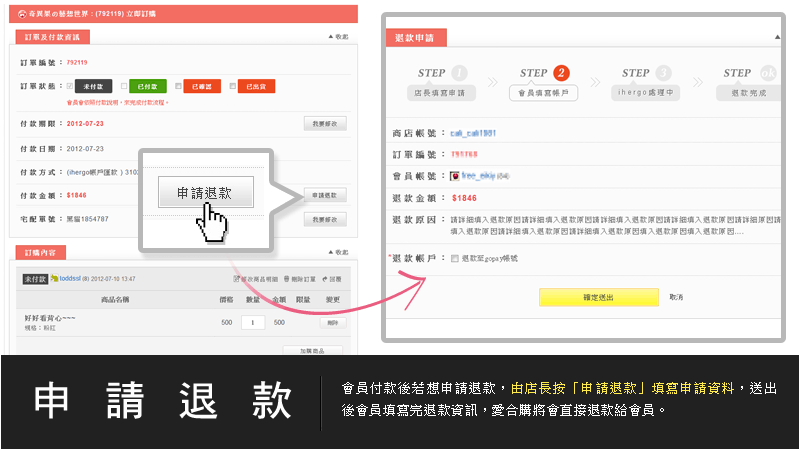This screenshot has height=450, width=800.
Task: Check the refund to gopay account checkbox
Action: 455,259
